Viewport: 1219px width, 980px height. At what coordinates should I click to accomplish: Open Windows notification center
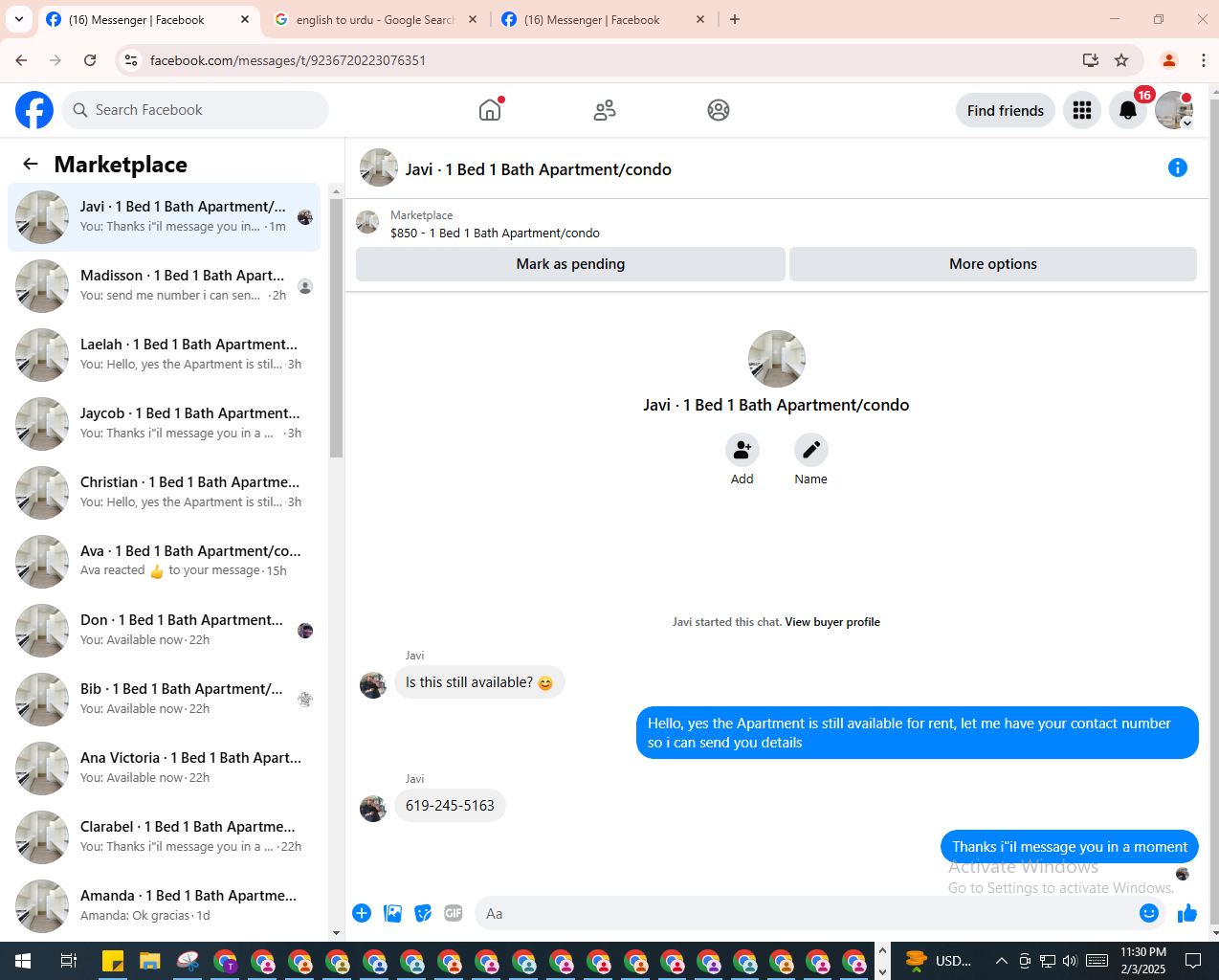(x=1193, y=961)
